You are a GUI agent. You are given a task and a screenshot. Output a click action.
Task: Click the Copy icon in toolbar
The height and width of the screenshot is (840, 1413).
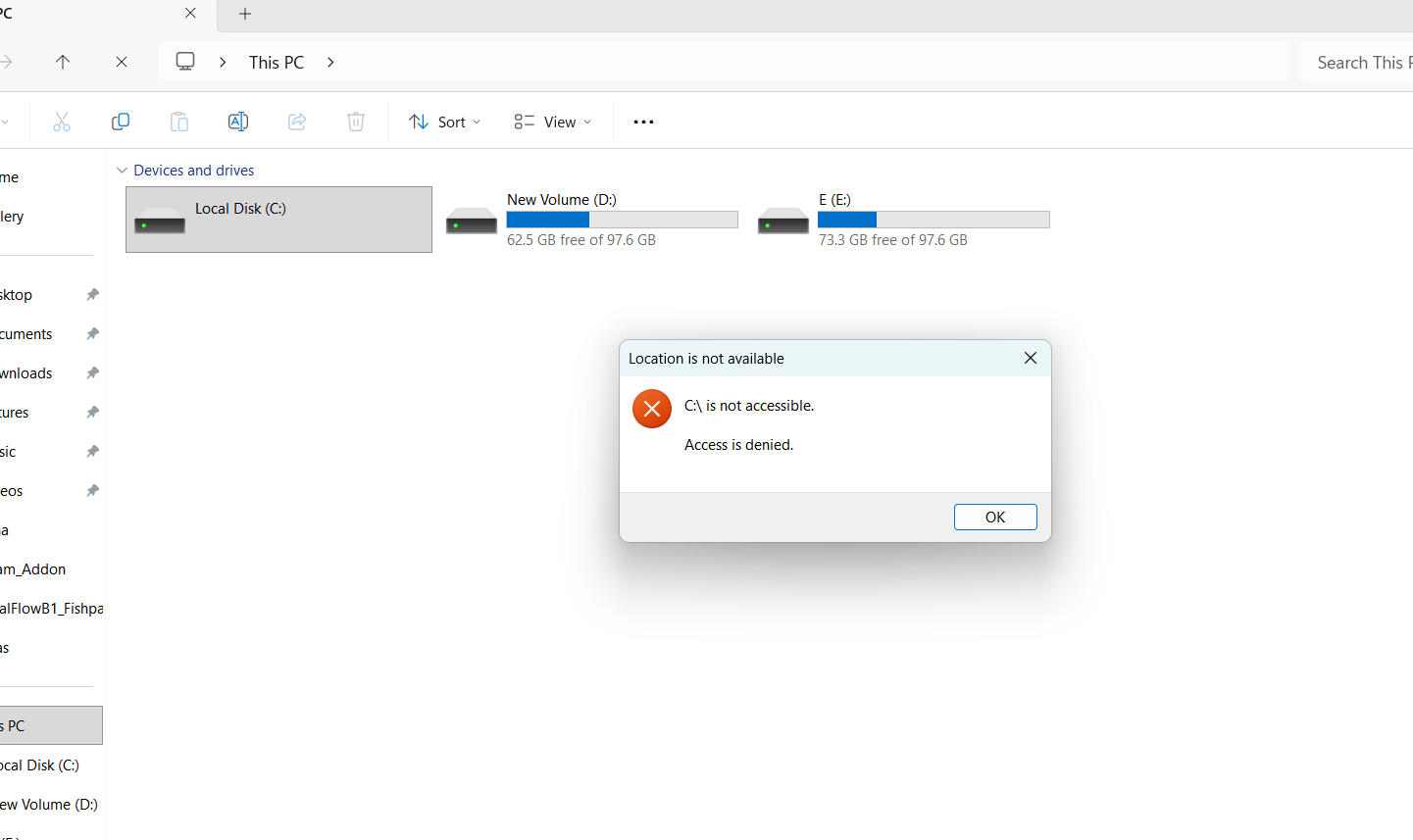tap(121, 122)
